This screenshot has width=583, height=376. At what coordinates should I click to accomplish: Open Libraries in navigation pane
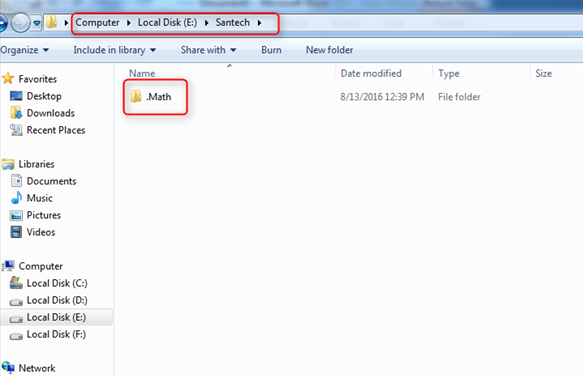[36, 164]
